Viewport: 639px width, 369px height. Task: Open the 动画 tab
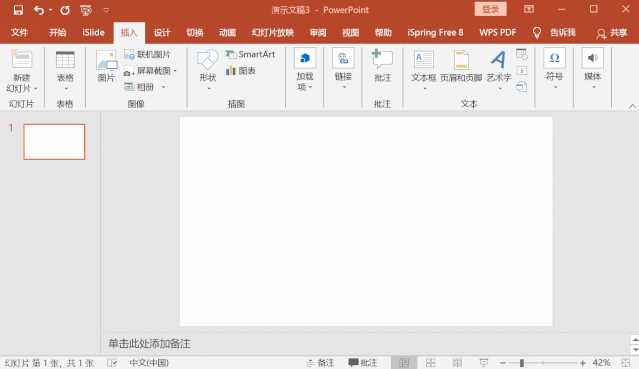coord(227,33)
